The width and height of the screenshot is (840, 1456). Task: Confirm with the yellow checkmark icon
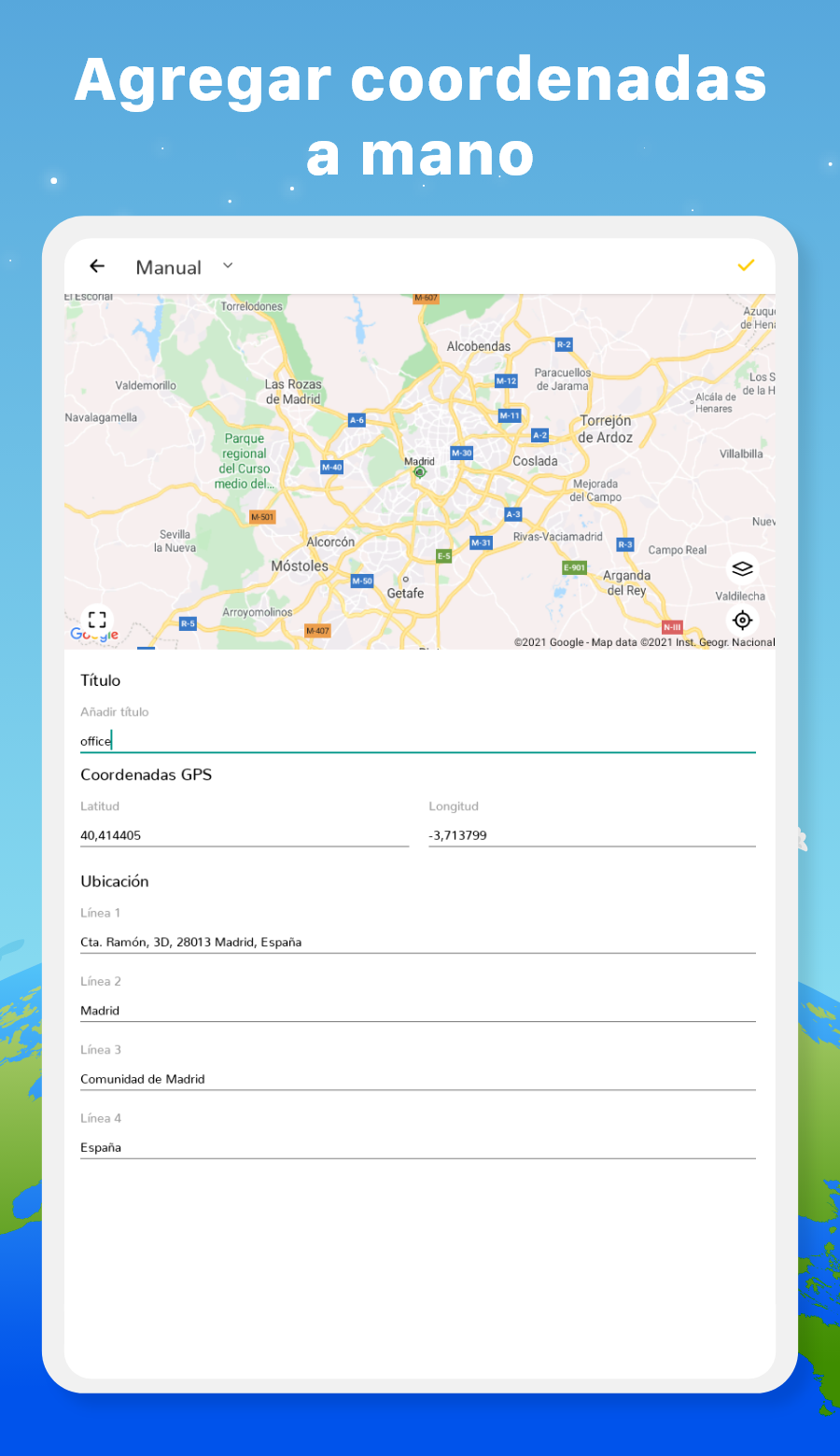point(746,266)
